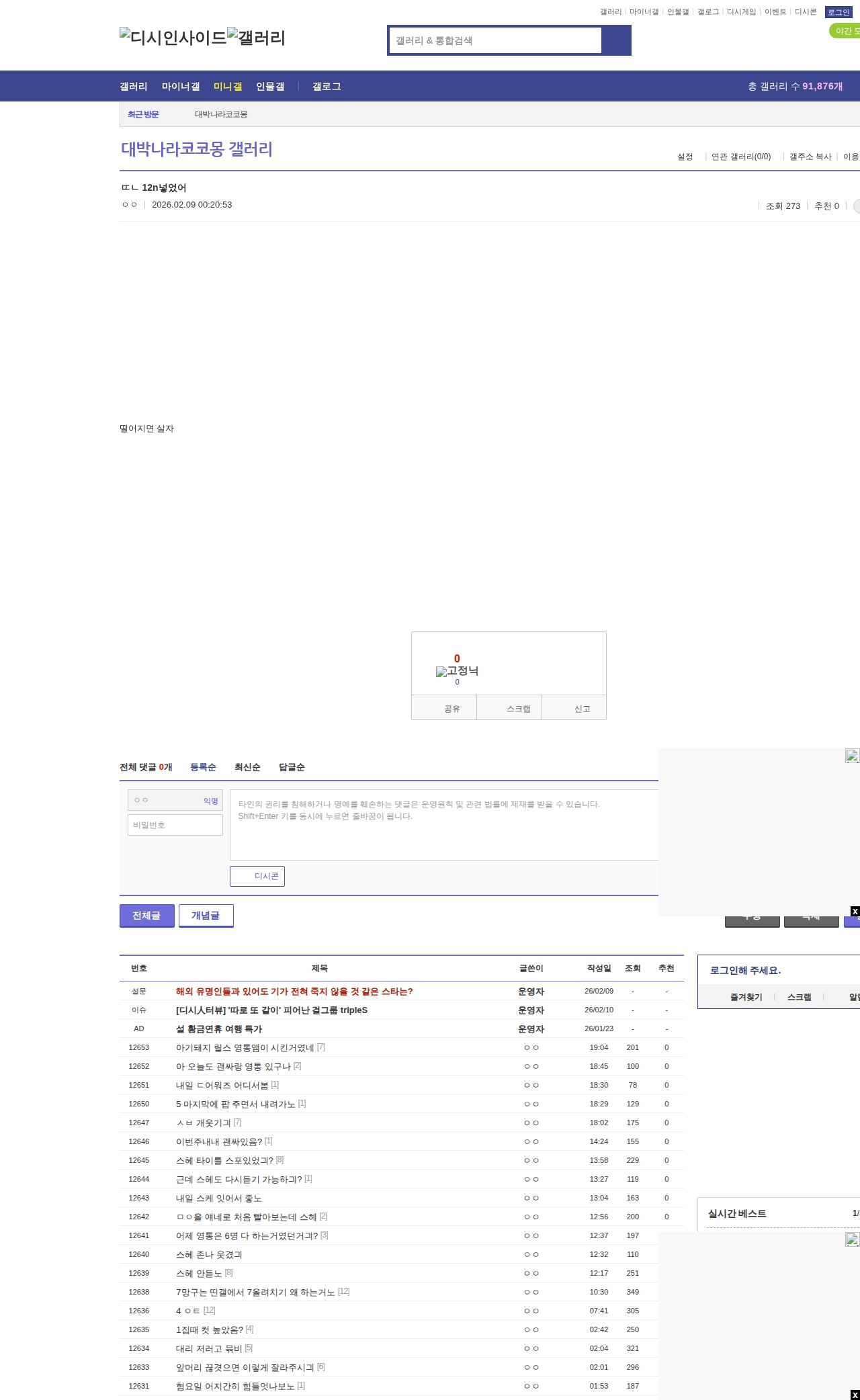
Task: Click the 로그인해 주세요. link in the sidebar
Action: click(745, 970)
